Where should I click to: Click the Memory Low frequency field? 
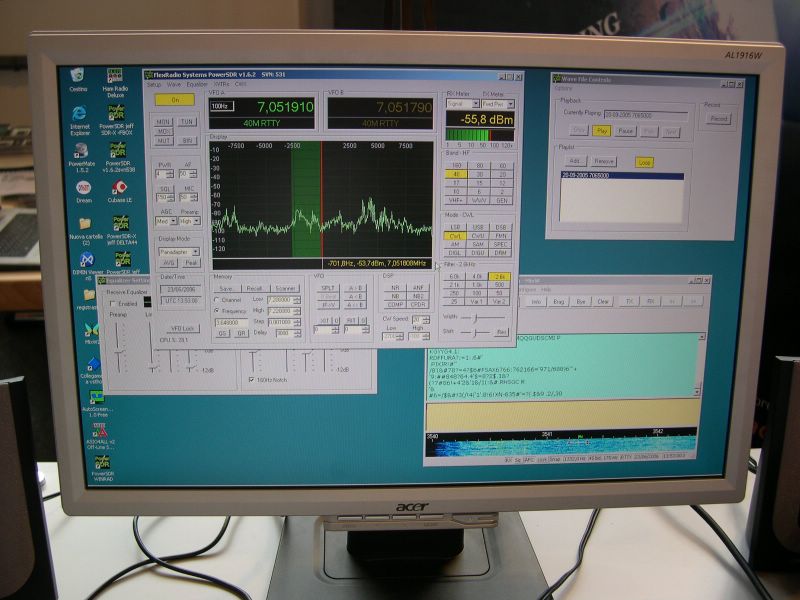click(x=284, y=300)
